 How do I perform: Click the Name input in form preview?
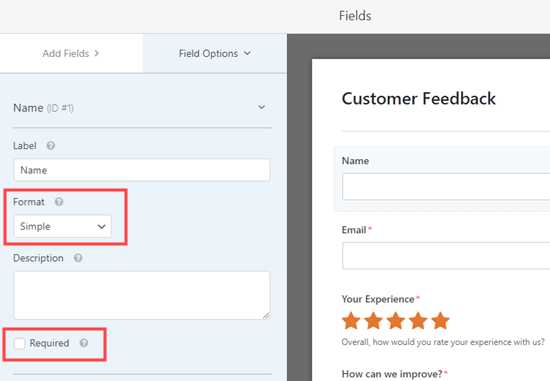[446, 187]
